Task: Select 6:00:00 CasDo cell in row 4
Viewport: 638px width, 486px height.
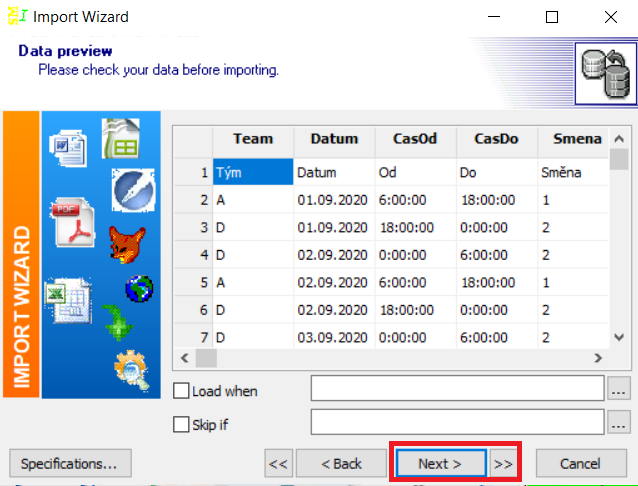Action: tap(497, 255)
